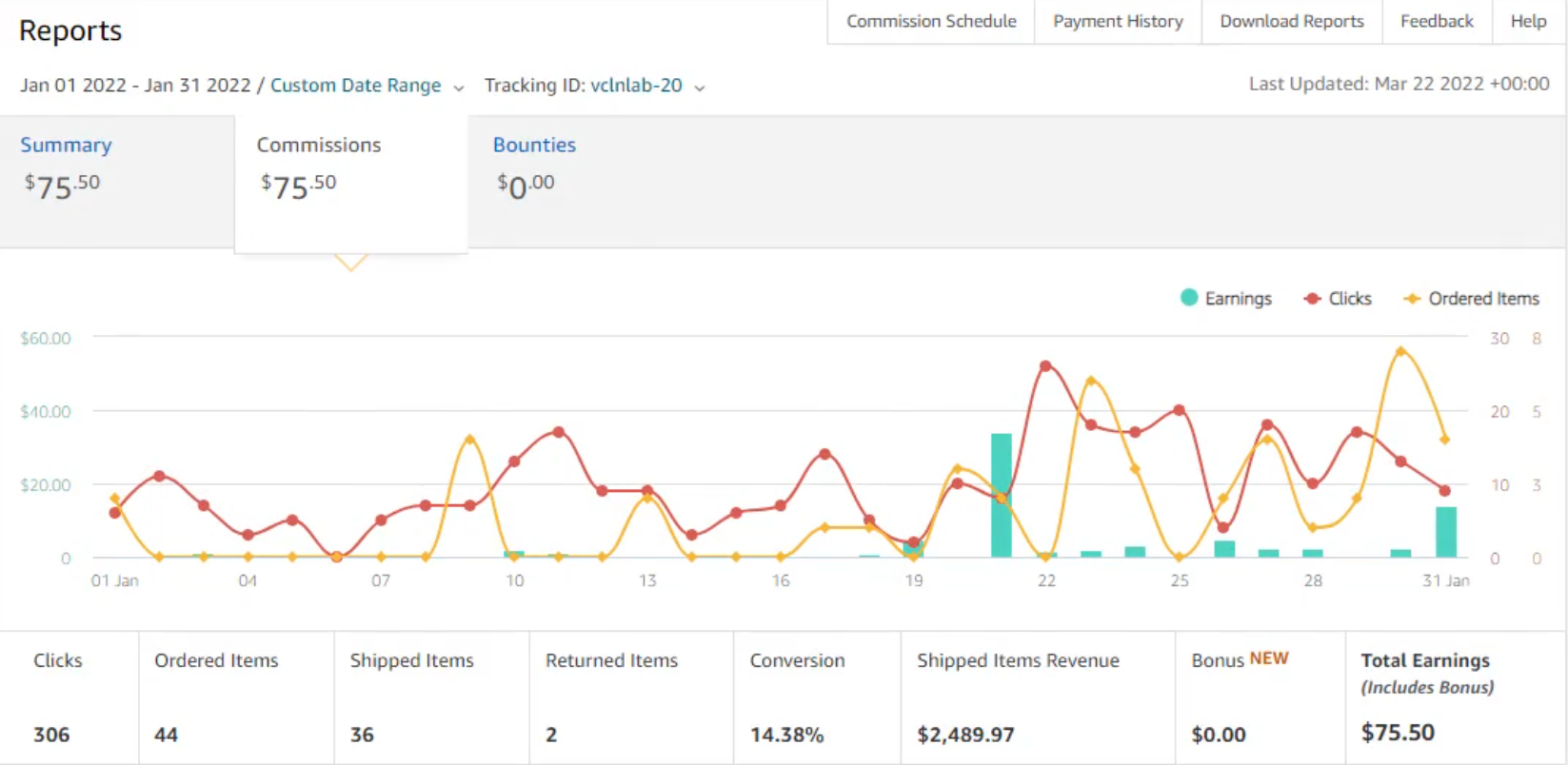Click the Clicks data point on 01 Jan
Viewport: 1568px width, 765px height.
point(115,513)
